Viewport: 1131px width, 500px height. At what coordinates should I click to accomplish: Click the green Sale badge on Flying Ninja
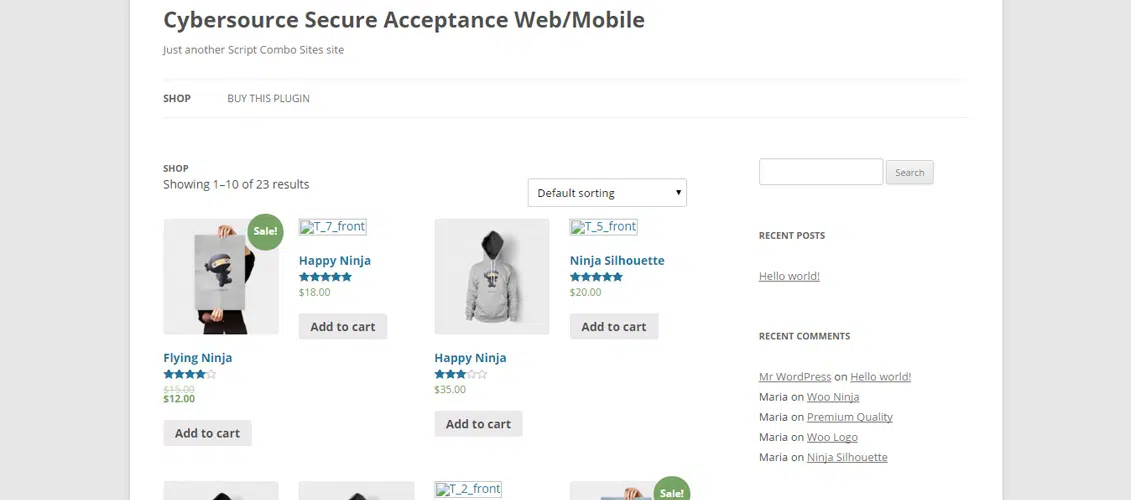tap(265, 231)
